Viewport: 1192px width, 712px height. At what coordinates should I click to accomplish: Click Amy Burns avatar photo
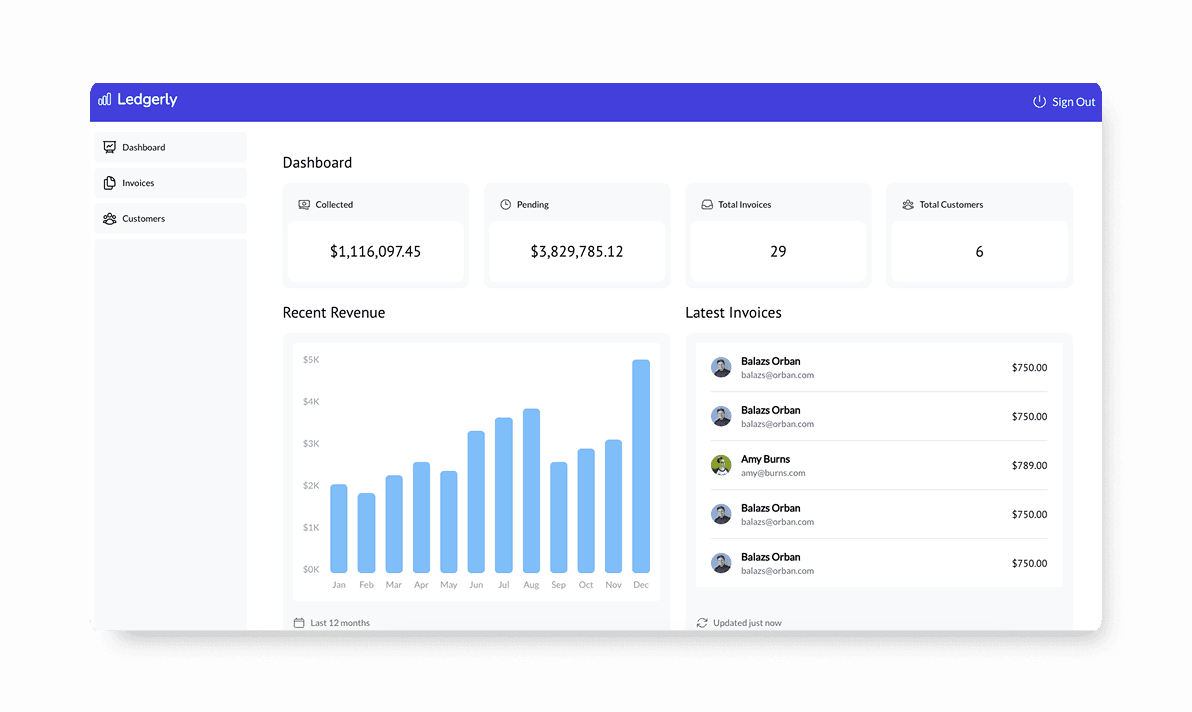[x=721, y=465]
